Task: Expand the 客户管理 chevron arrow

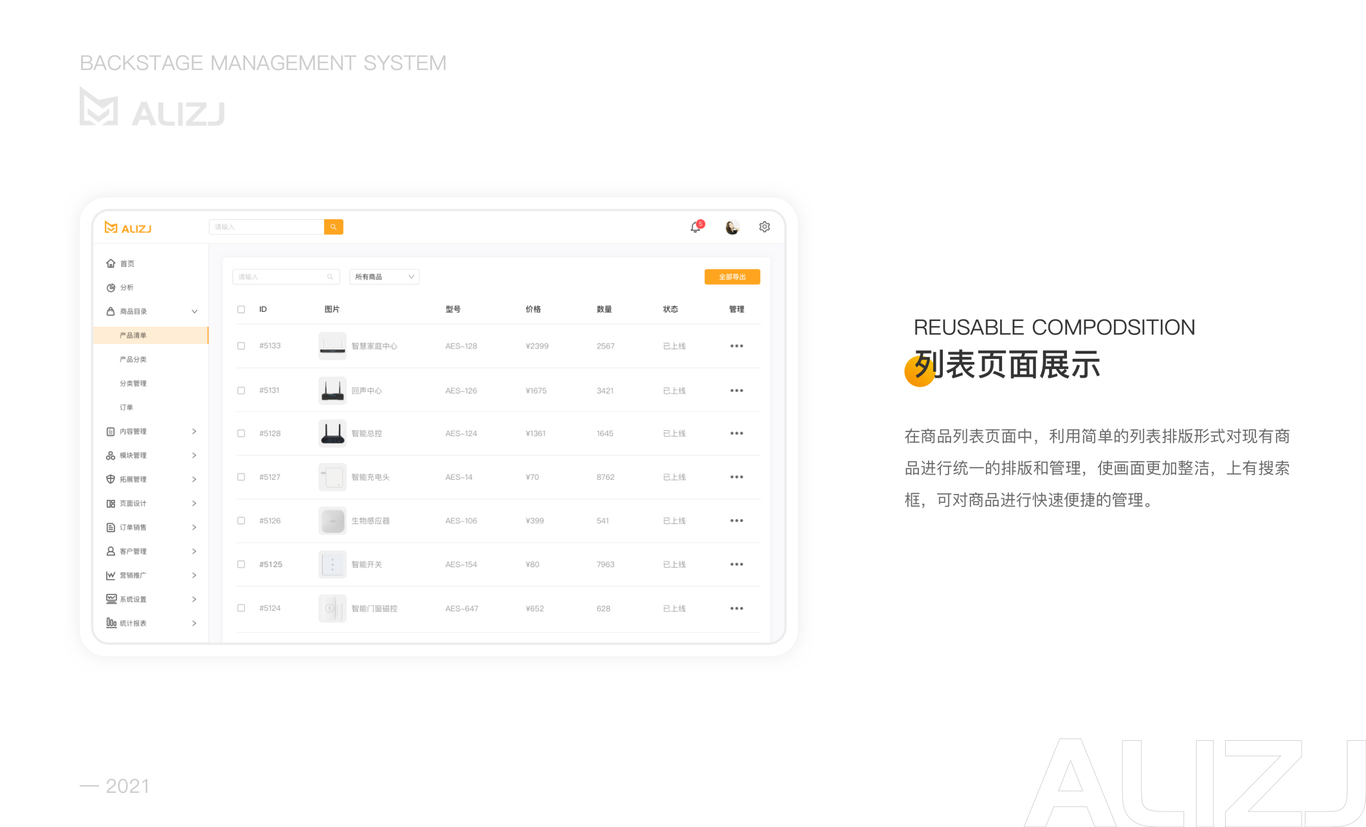Action: (194, 551)
